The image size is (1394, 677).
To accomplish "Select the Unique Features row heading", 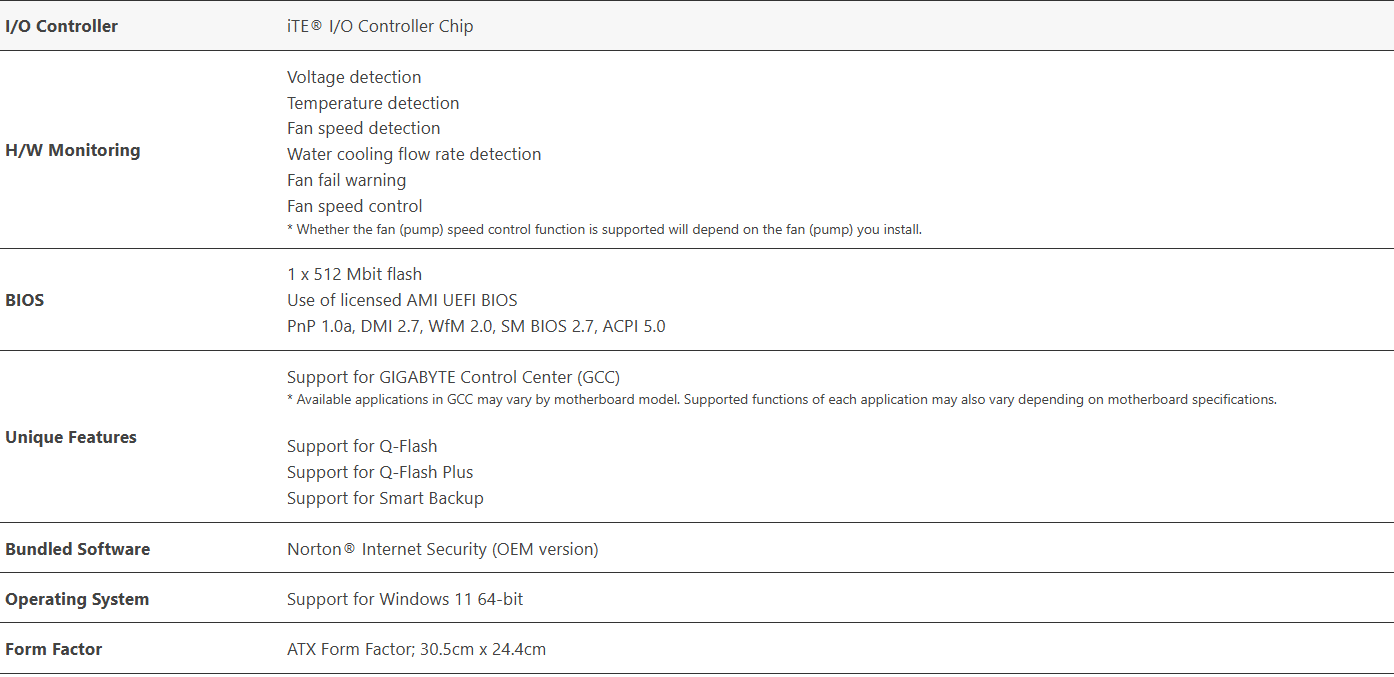I will point(71,437).
